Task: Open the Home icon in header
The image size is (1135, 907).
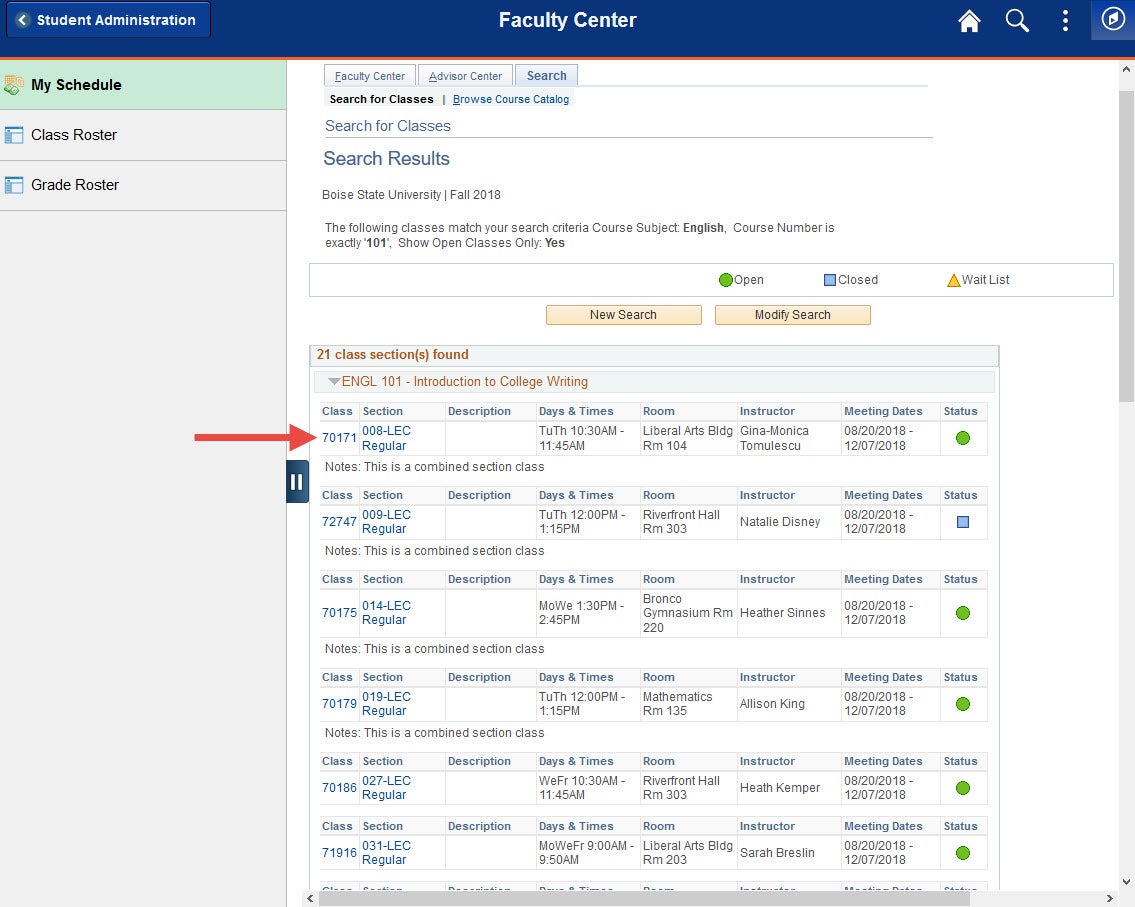Action: (x=969, y=20)
